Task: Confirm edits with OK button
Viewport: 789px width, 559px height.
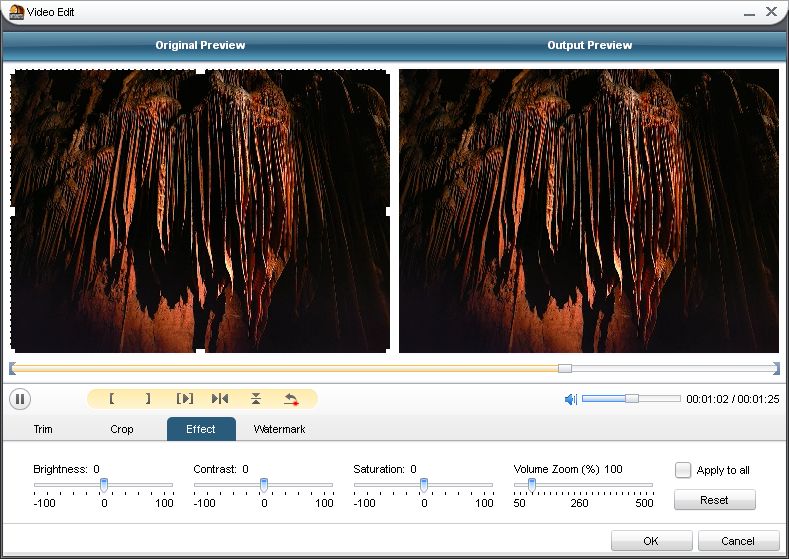Action: coord(652,541)
